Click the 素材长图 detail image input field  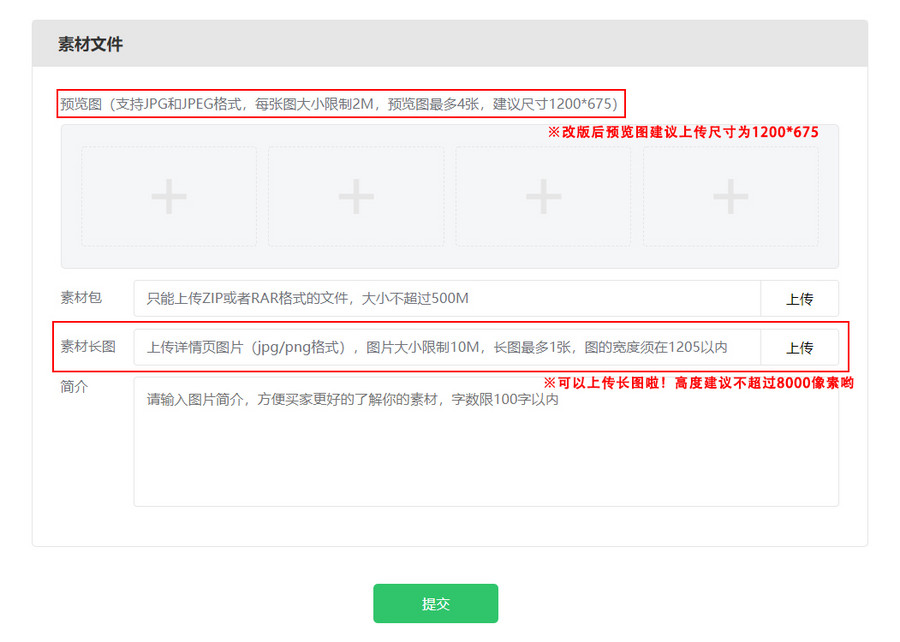click(447, 347)
